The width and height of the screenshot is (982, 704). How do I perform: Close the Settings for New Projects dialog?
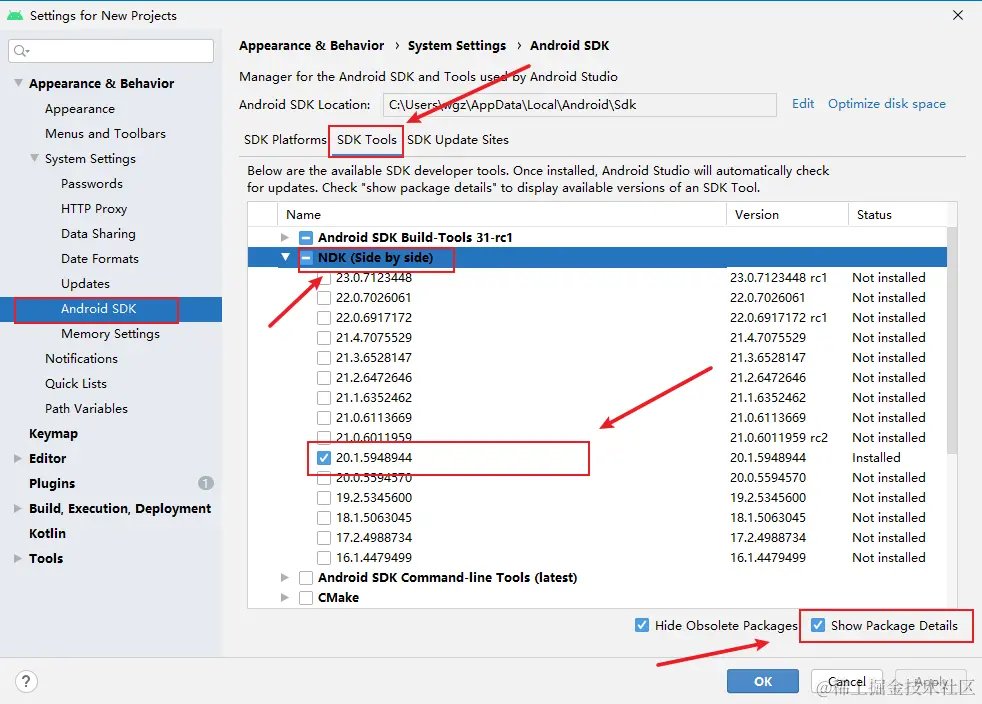958,15
